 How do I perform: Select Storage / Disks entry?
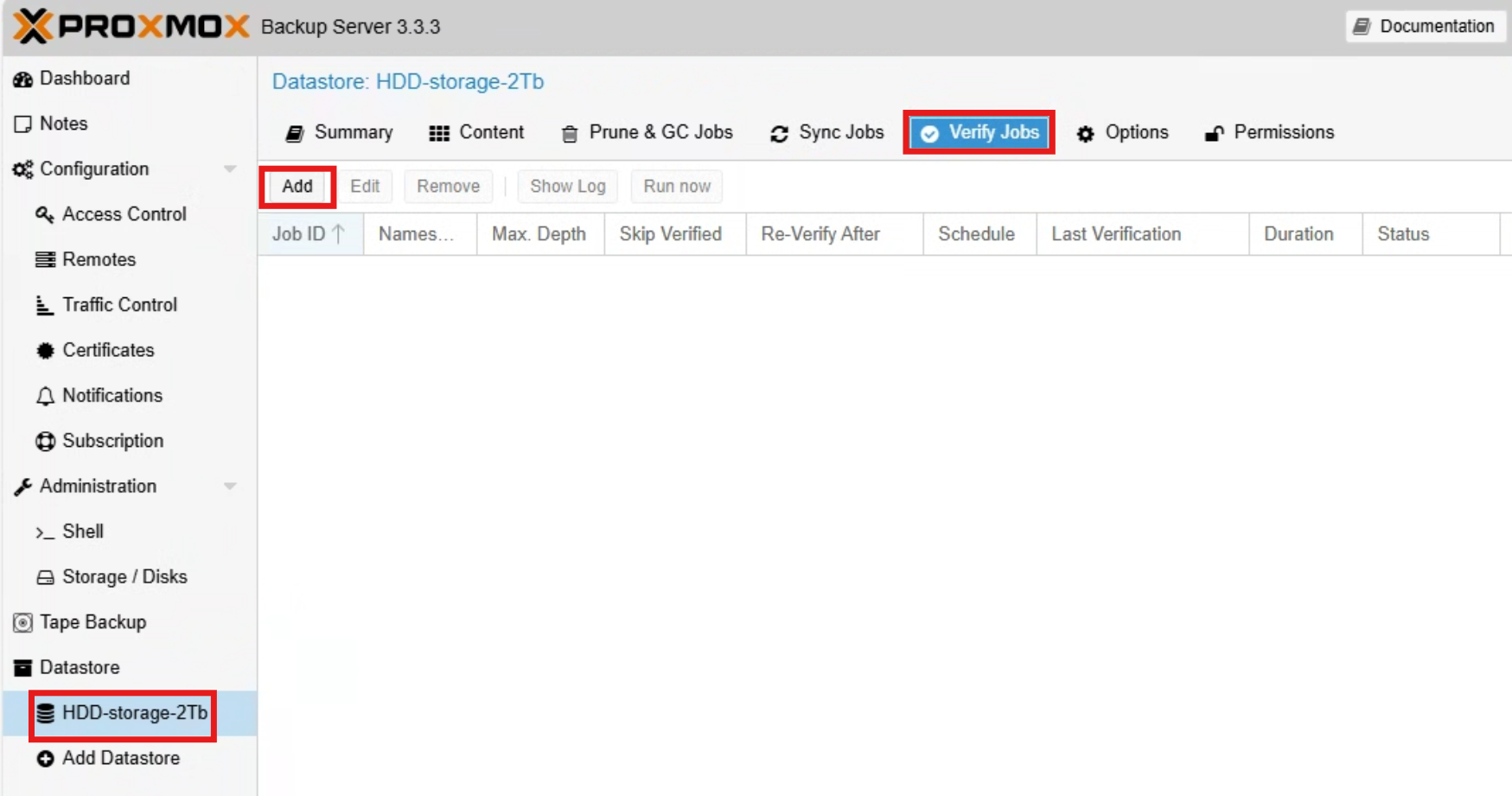pos(130,577)
